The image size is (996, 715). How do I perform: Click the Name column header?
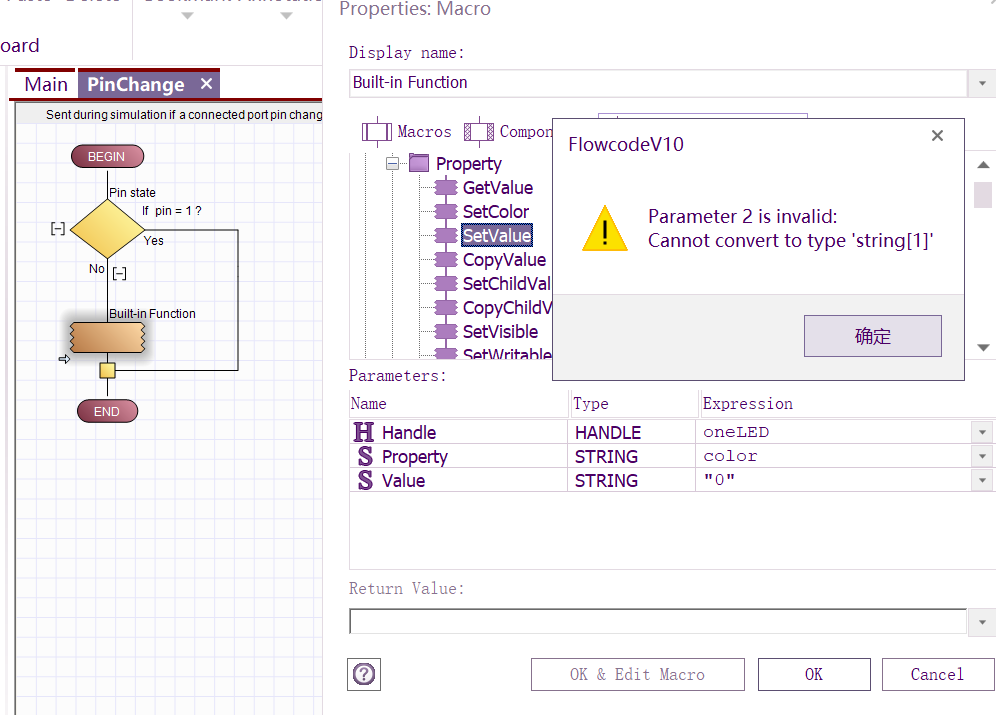(x=457, y=404)
